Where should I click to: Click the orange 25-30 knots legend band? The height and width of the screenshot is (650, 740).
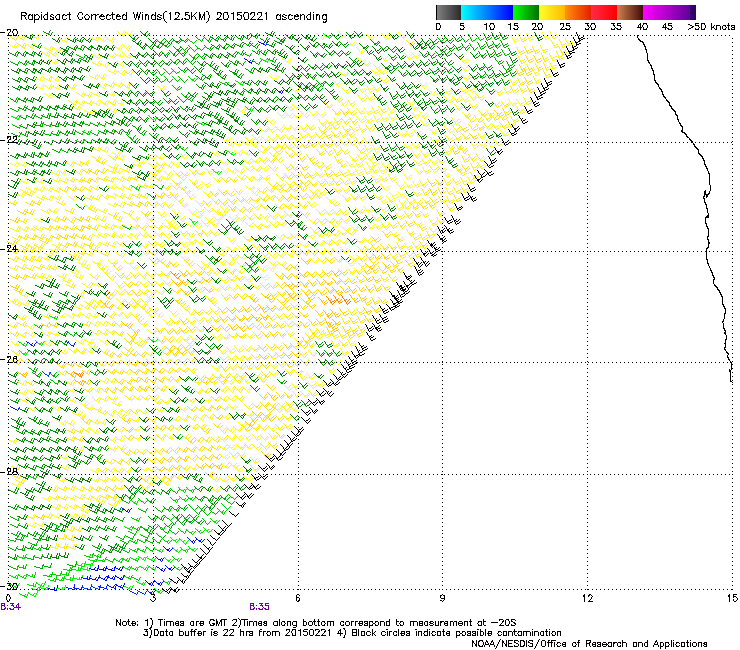tap(578, 12)
